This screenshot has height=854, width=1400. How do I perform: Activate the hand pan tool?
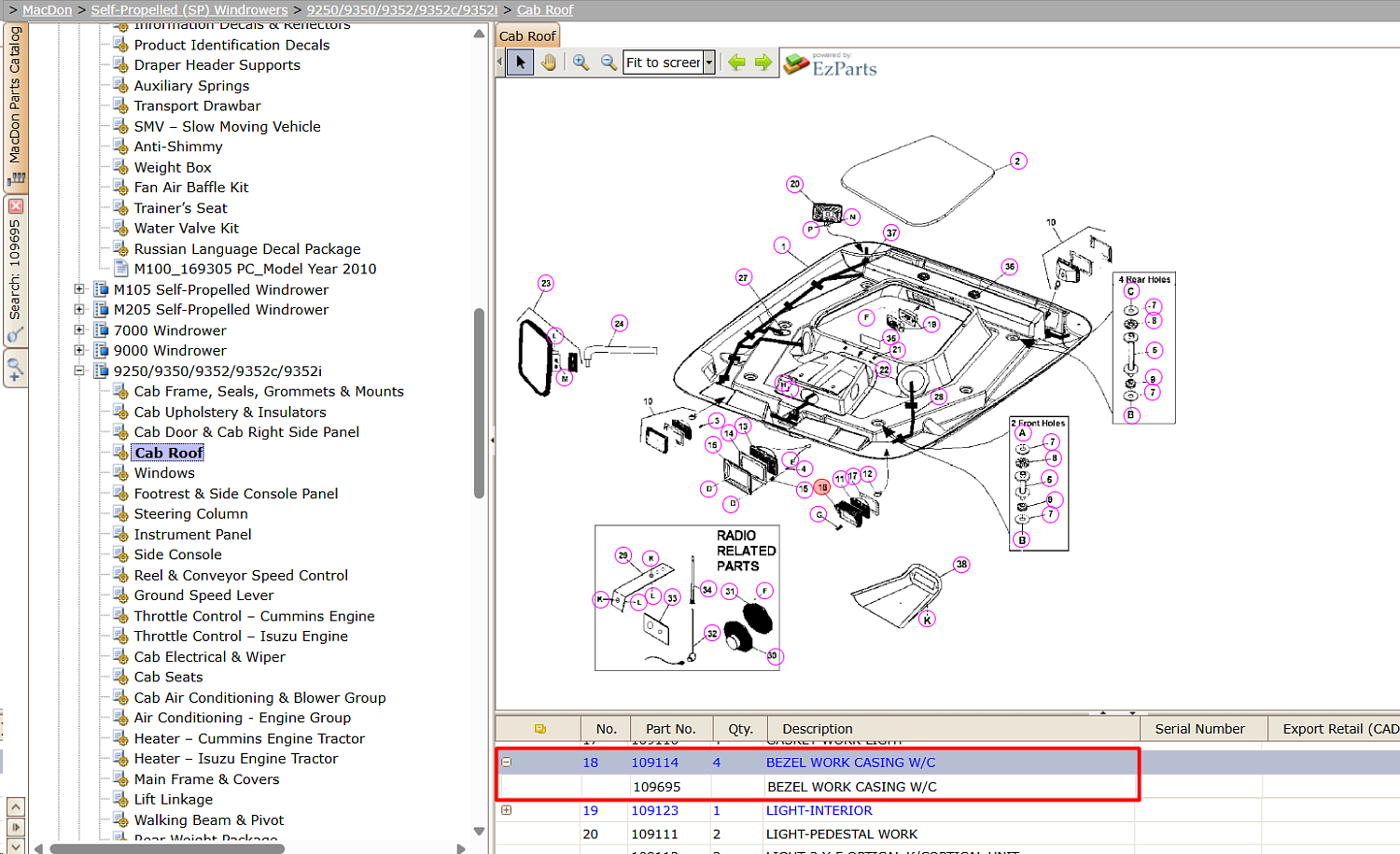pos(549,63)
